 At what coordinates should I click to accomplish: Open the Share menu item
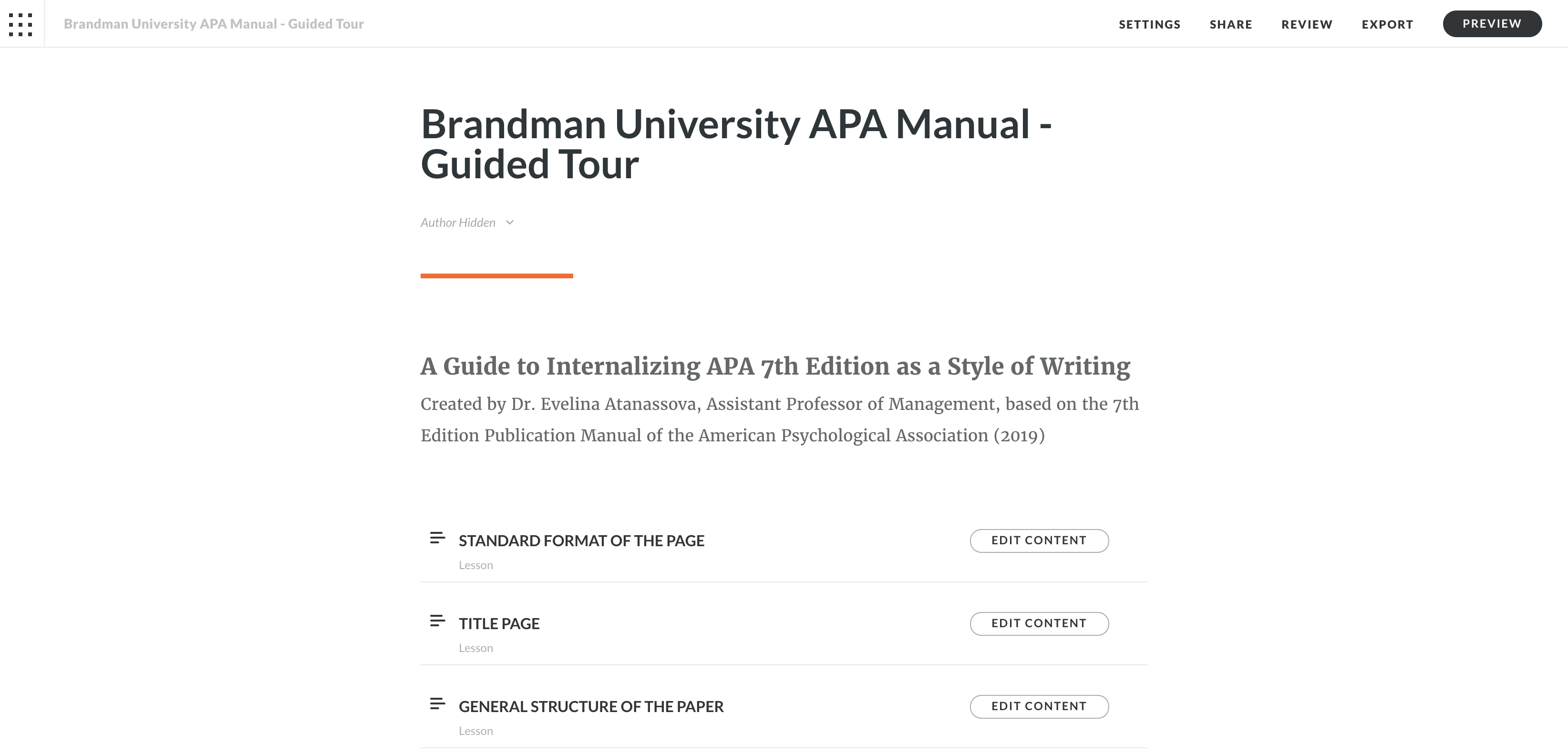(1231, 24)
